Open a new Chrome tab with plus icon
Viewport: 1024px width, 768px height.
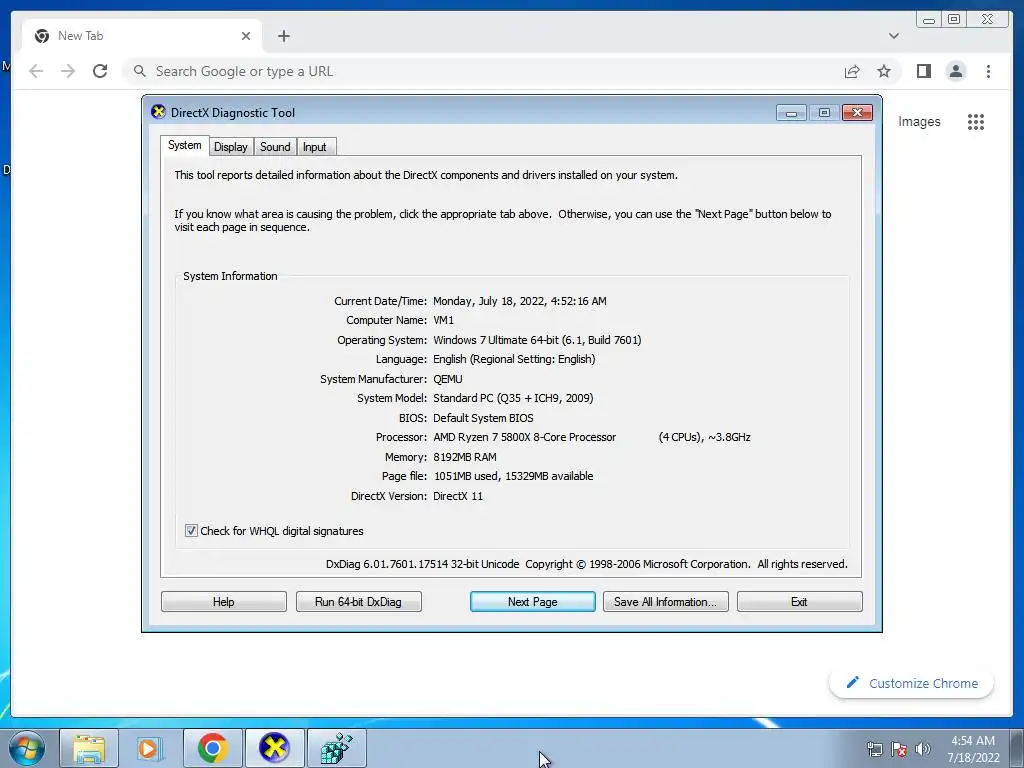283,36
